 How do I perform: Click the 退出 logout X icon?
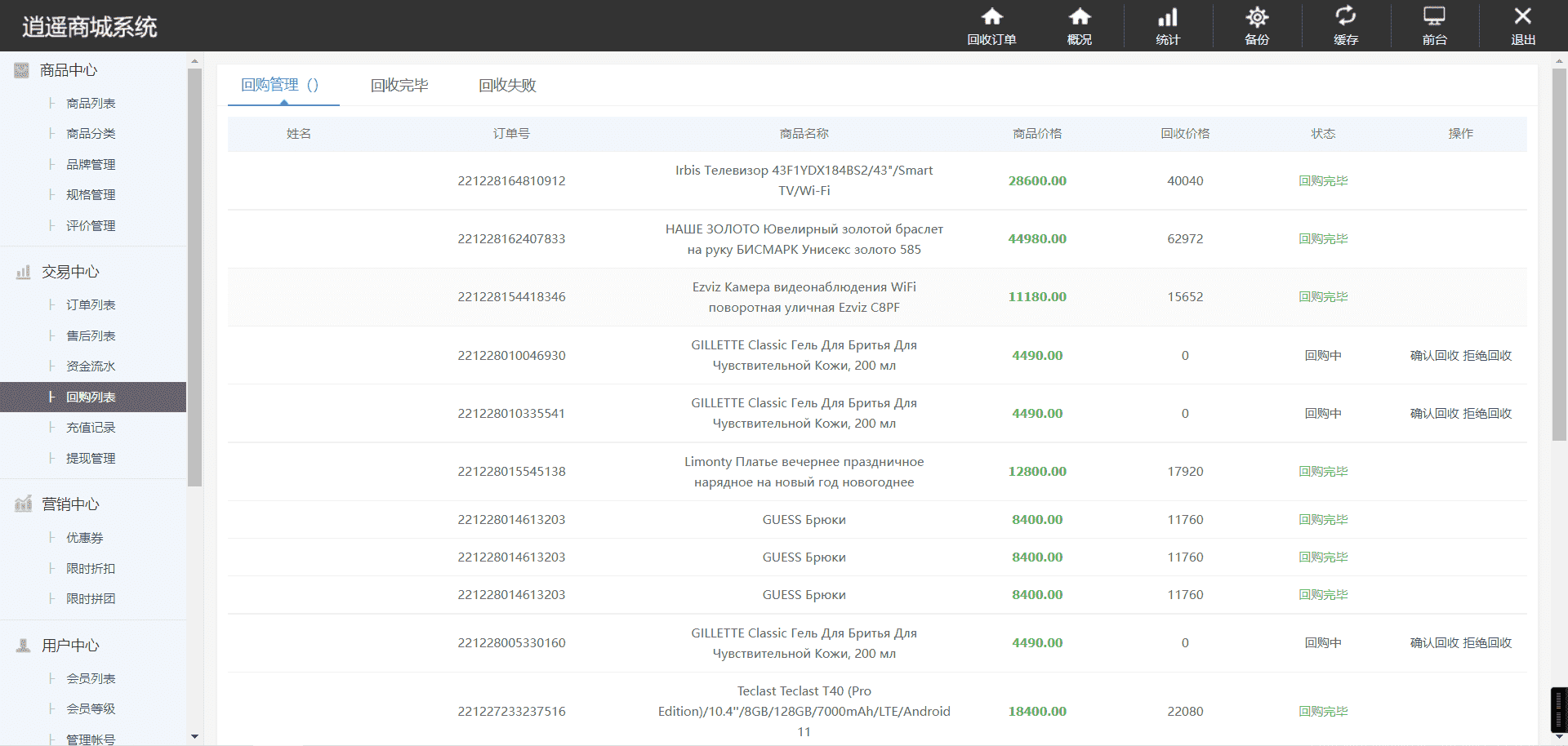[1523, 16]
